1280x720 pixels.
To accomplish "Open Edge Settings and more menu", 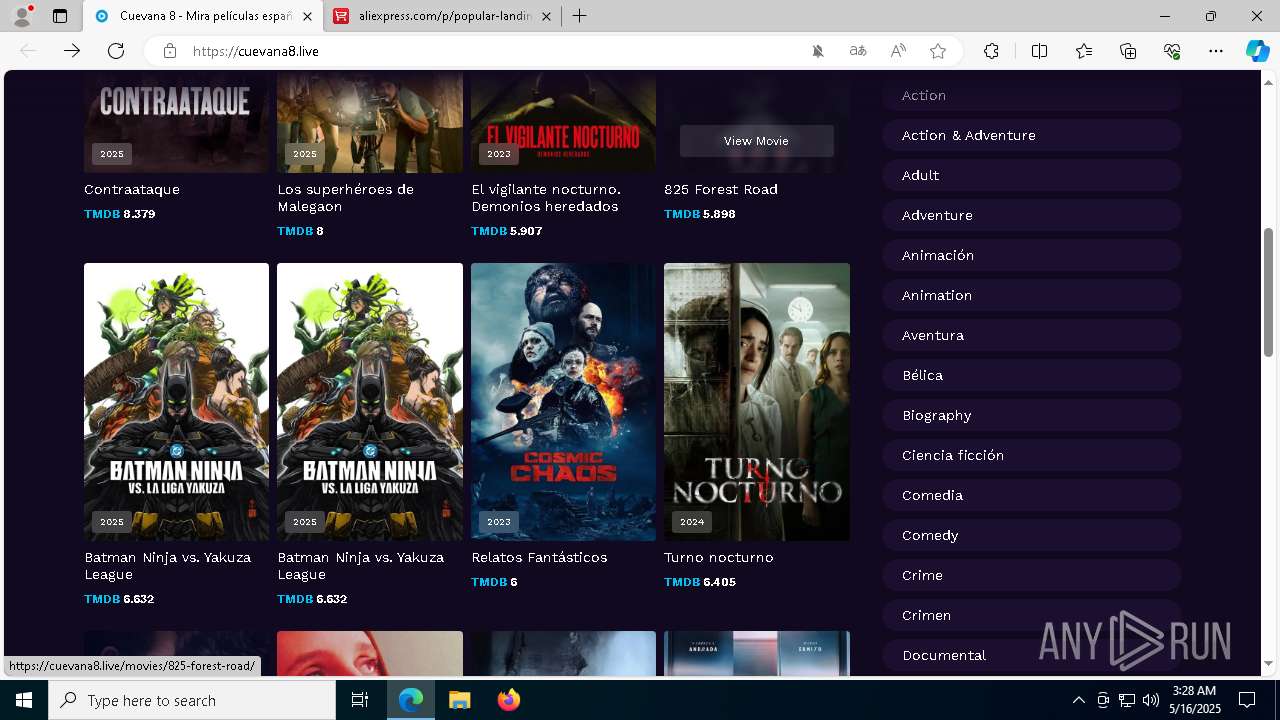I will [x=1216, y=51].
